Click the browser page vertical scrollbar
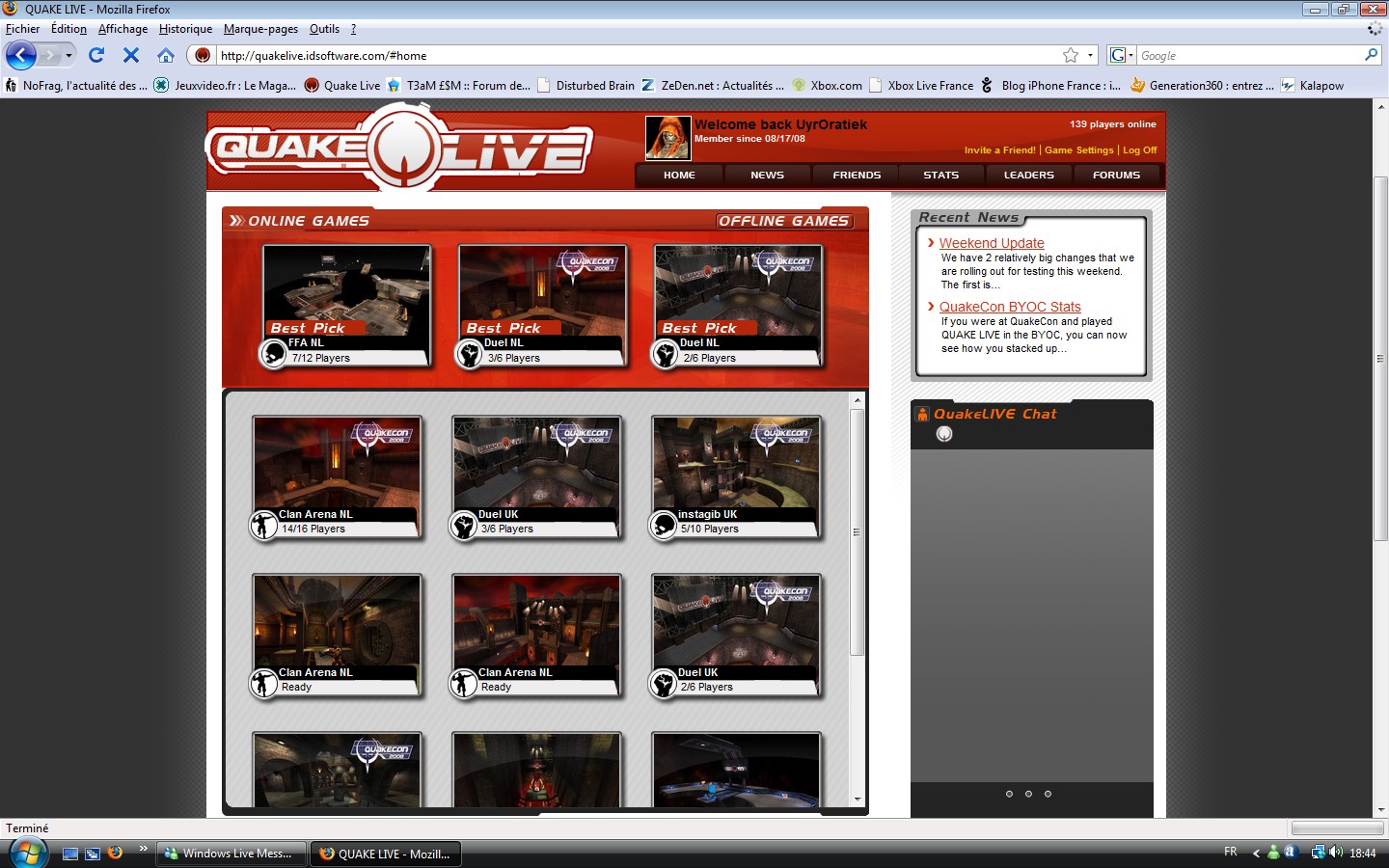 [x=1380, y=359]
